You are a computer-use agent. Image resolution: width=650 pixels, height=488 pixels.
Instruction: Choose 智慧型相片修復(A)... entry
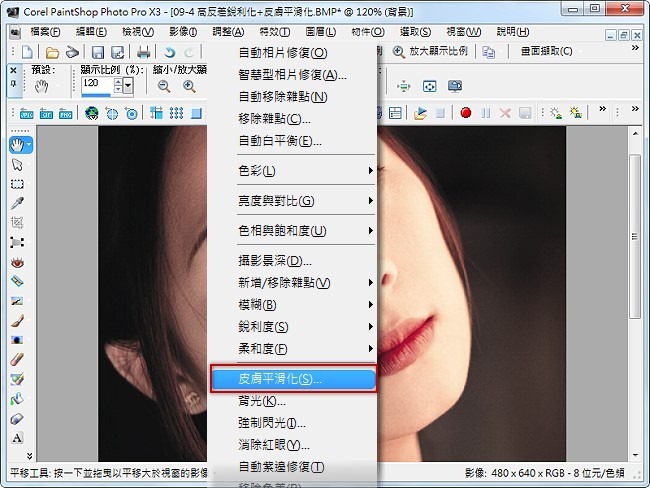coord(293,75)
